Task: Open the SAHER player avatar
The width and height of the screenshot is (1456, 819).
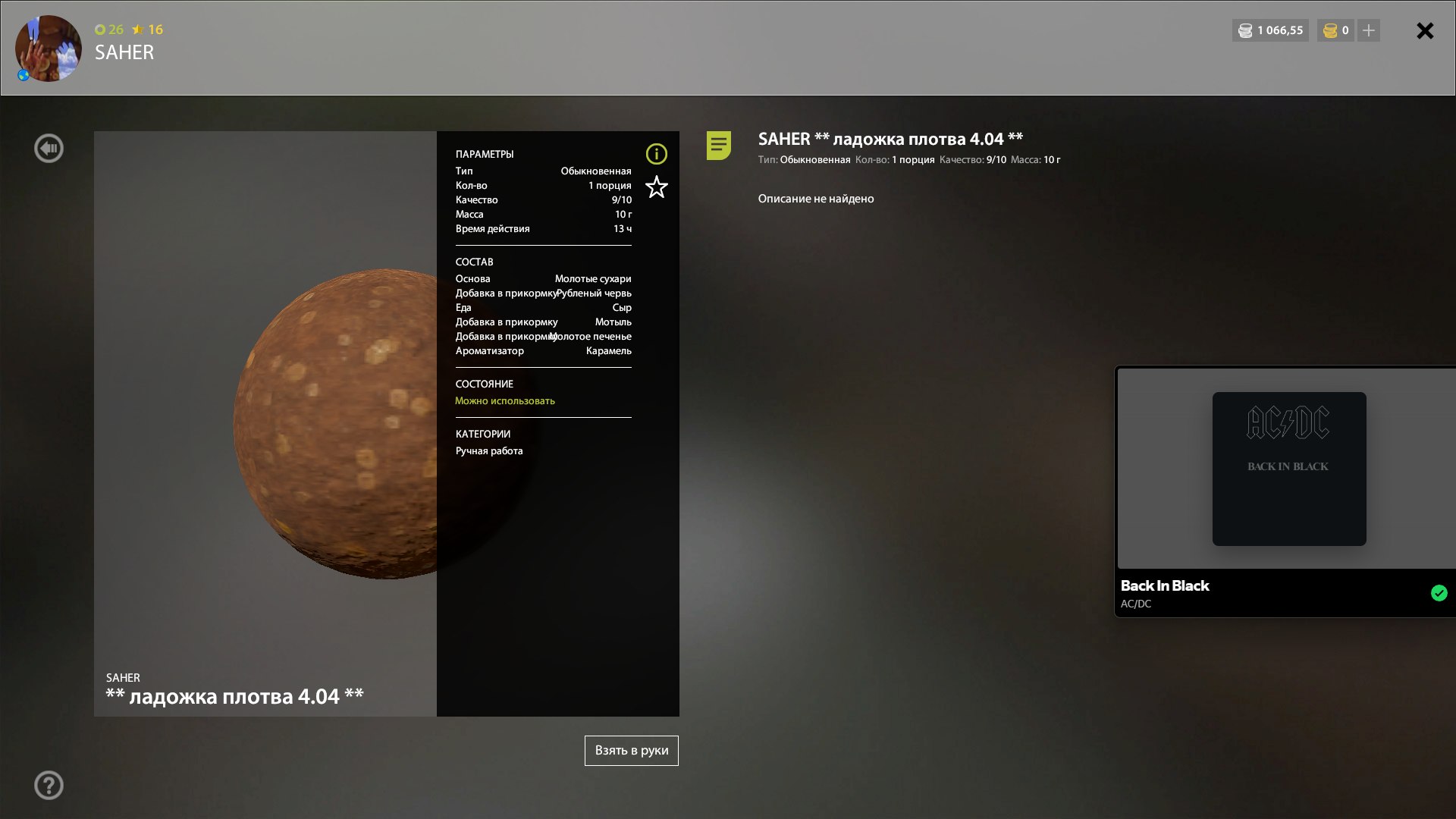Action: 49,49
